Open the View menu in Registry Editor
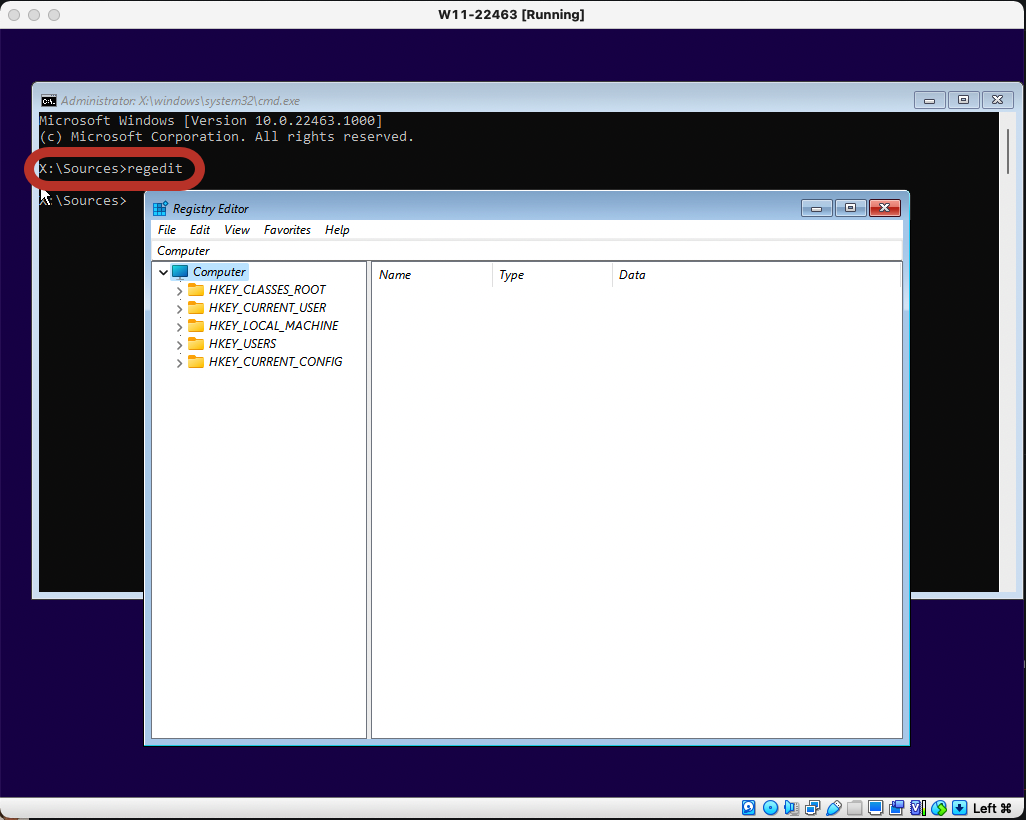1026x820 pixels. pos(237,230)
